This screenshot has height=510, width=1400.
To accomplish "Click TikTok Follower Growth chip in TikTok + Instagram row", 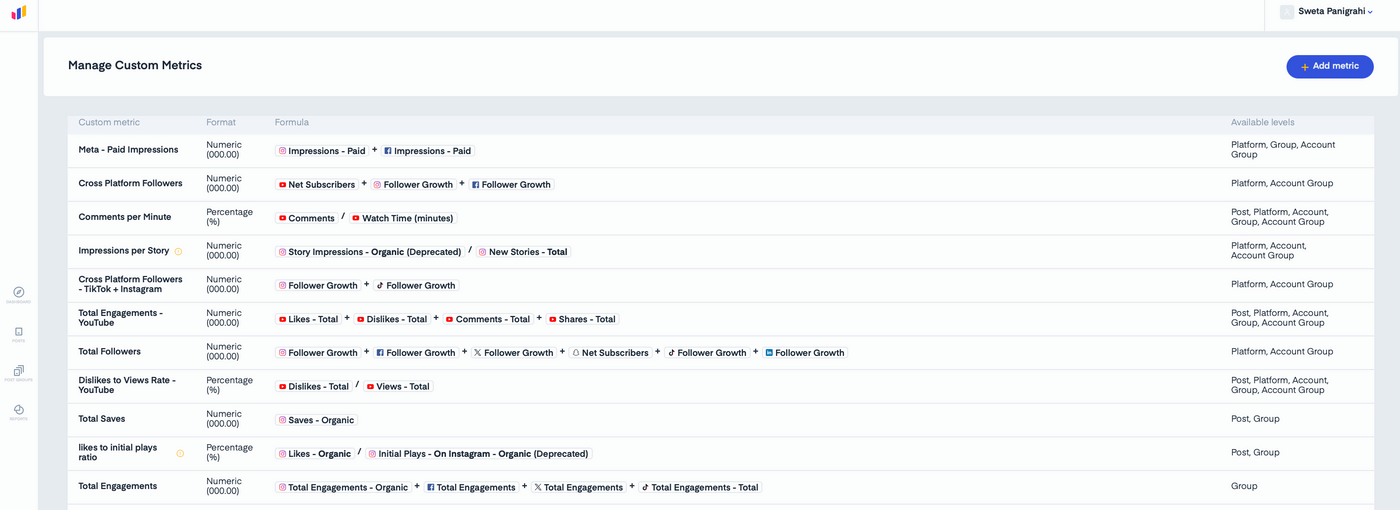I will click(x=416, y=285).
